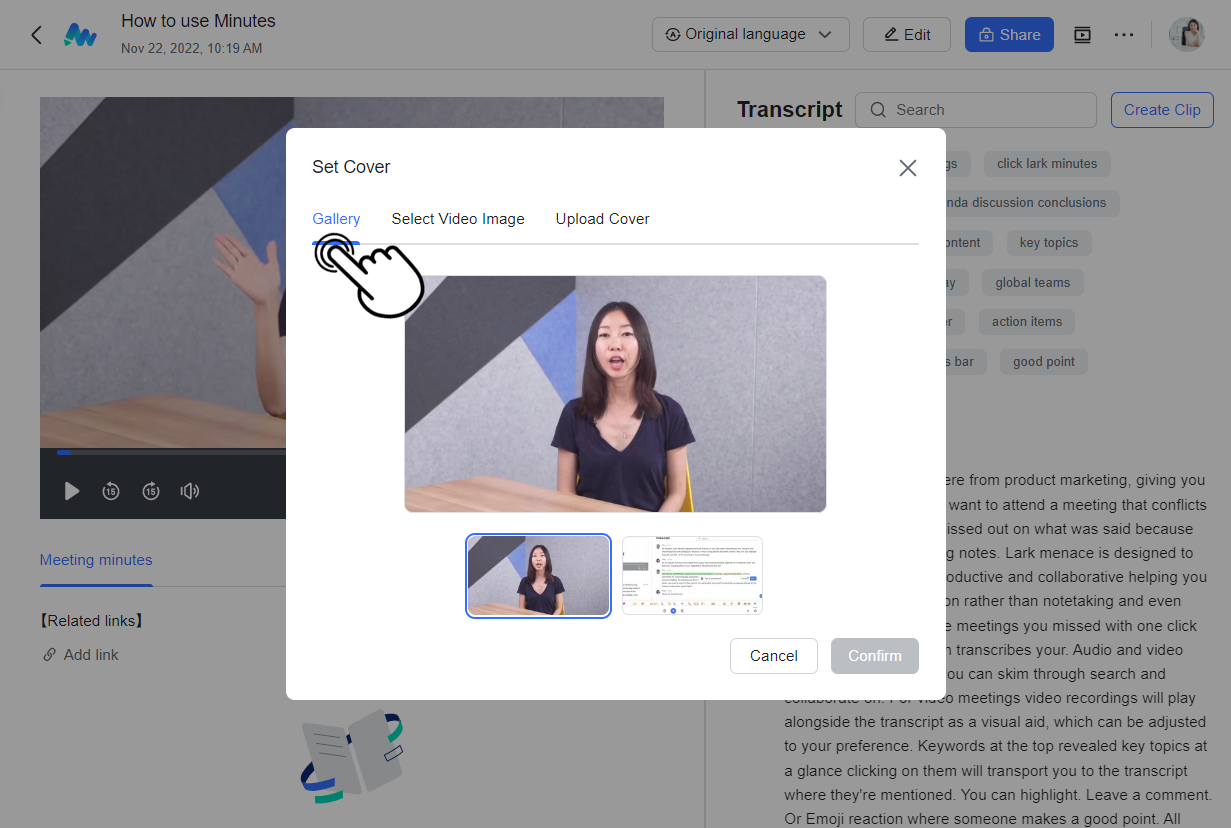Viewport: 1231px width, 828px height.
Task: Switch to Upload Cover tab
Action: pos(602,219)
